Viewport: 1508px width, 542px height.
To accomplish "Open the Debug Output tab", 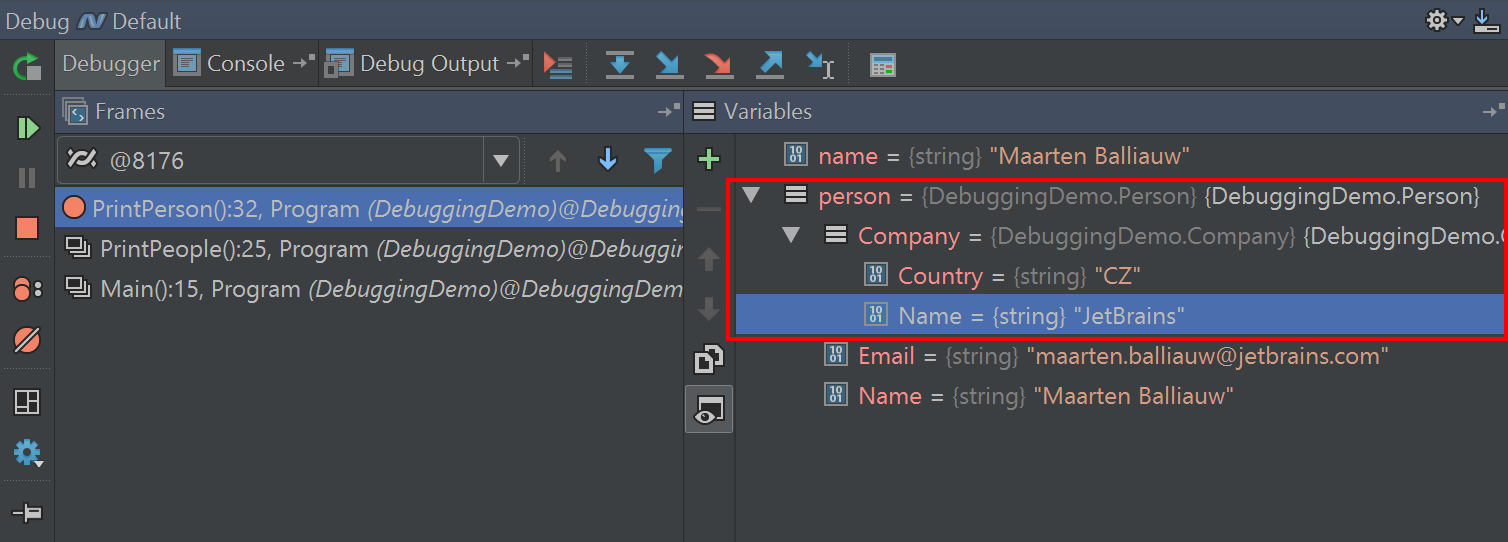I will tap(427, 64).
